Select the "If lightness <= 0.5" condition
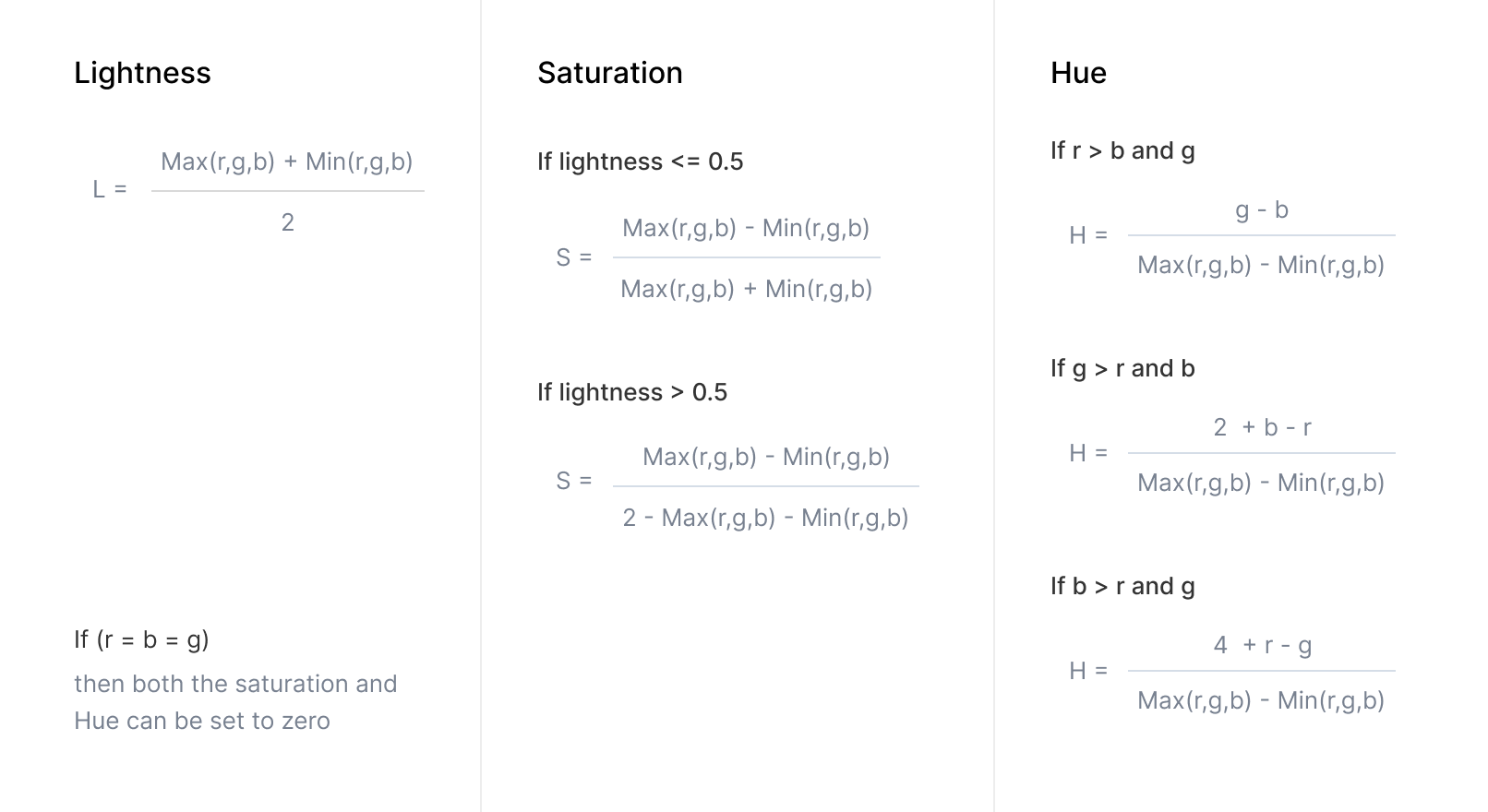Image resolution: width=1488 pixels, height=812 pixels. pyautogui.click(x=640, y=161)
